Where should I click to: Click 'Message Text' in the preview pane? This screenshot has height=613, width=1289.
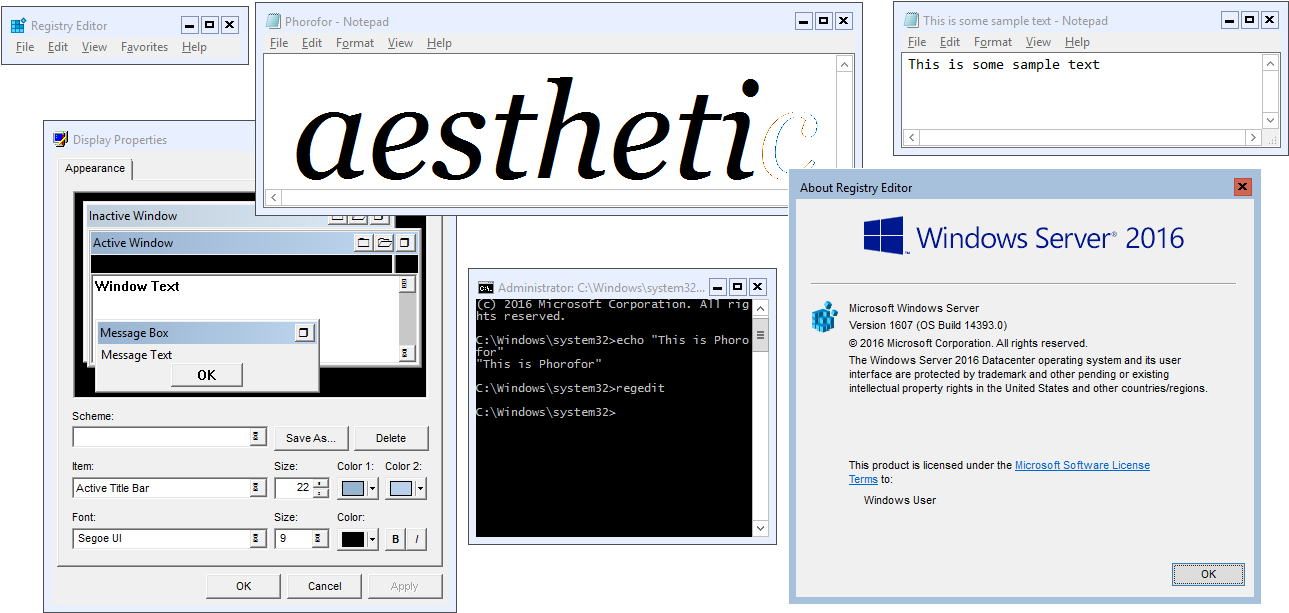click(136, 355)
